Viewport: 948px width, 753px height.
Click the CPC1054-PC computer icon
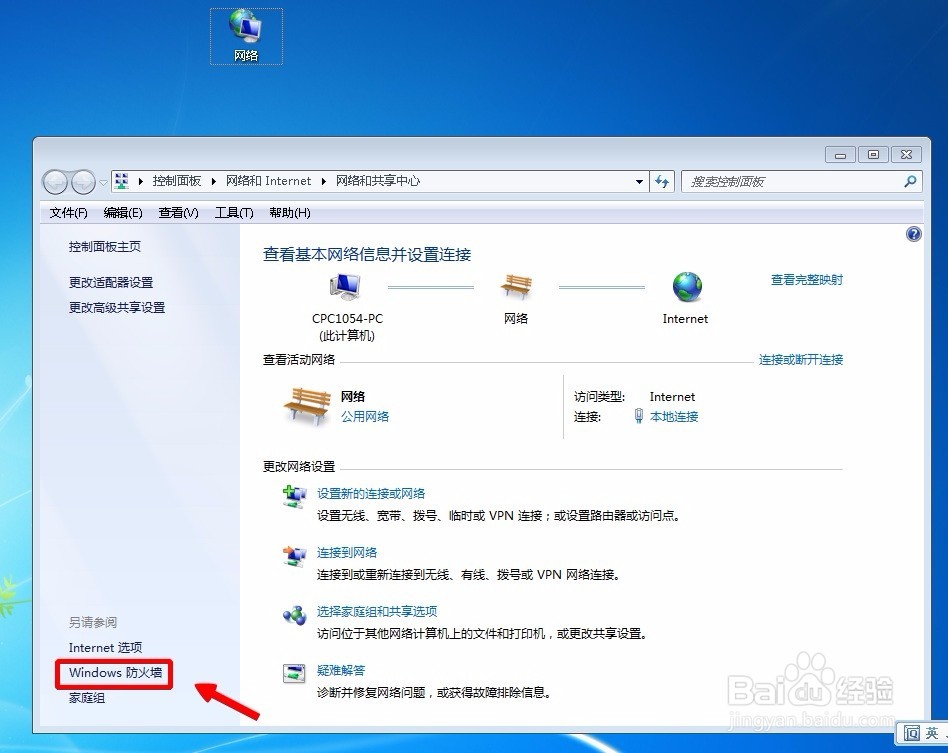pos(345,287)
